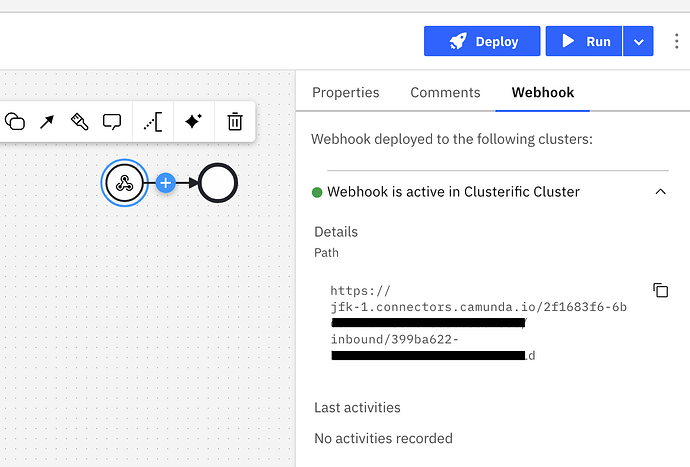The image size is (690, 467).
Task: Click the Deploy button
Action: pyautogui.click(x=482, y=41)
